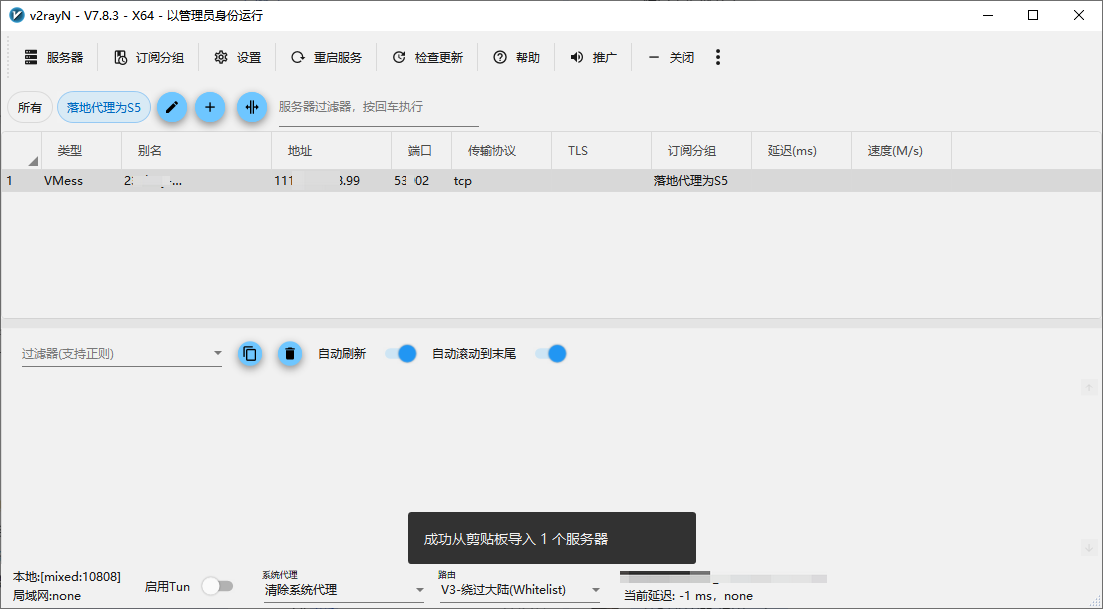
Task: Open the 路由 routing dropdown
Action: pos(520,590)
